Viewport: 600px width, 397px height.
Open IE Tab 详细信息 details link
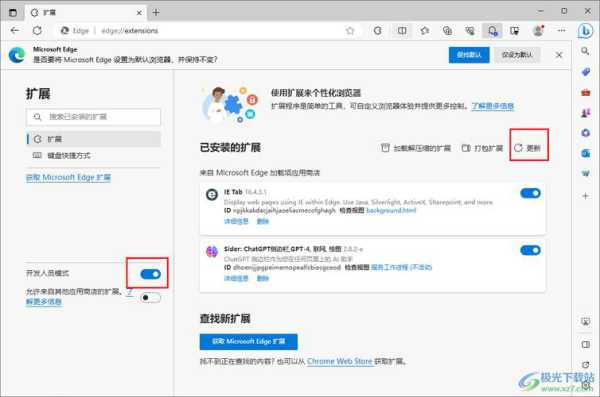tap(236, 221)
